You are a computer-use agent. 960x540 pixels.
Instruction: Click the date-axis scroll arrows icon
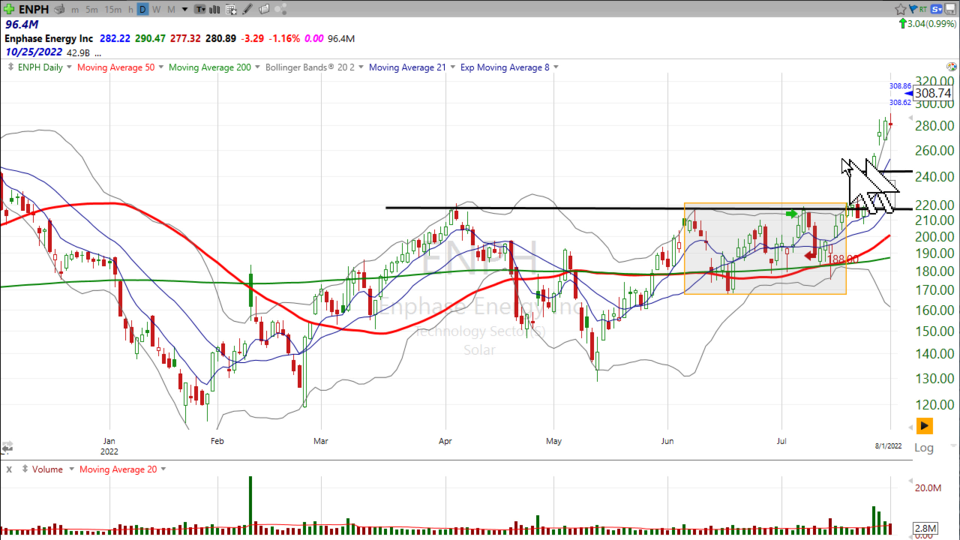7,448
